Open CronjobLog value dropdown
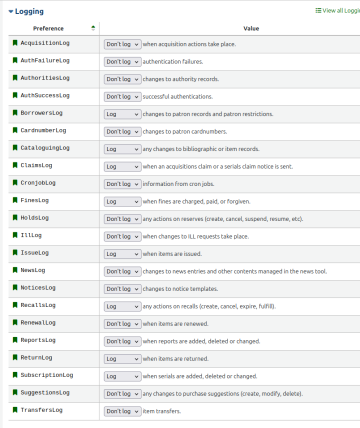Screen dimensions: 360x428 pos(122,184)
